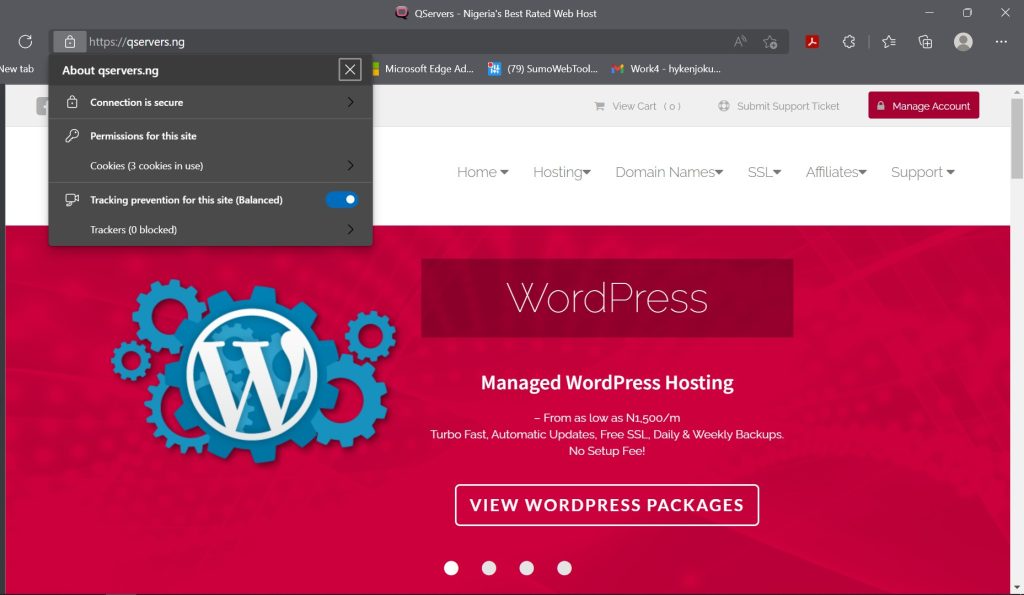Click the 'Turbo Fast, Automatic Updates' line
This screenshot has height=595, width=1024.
tap(607, 434)
